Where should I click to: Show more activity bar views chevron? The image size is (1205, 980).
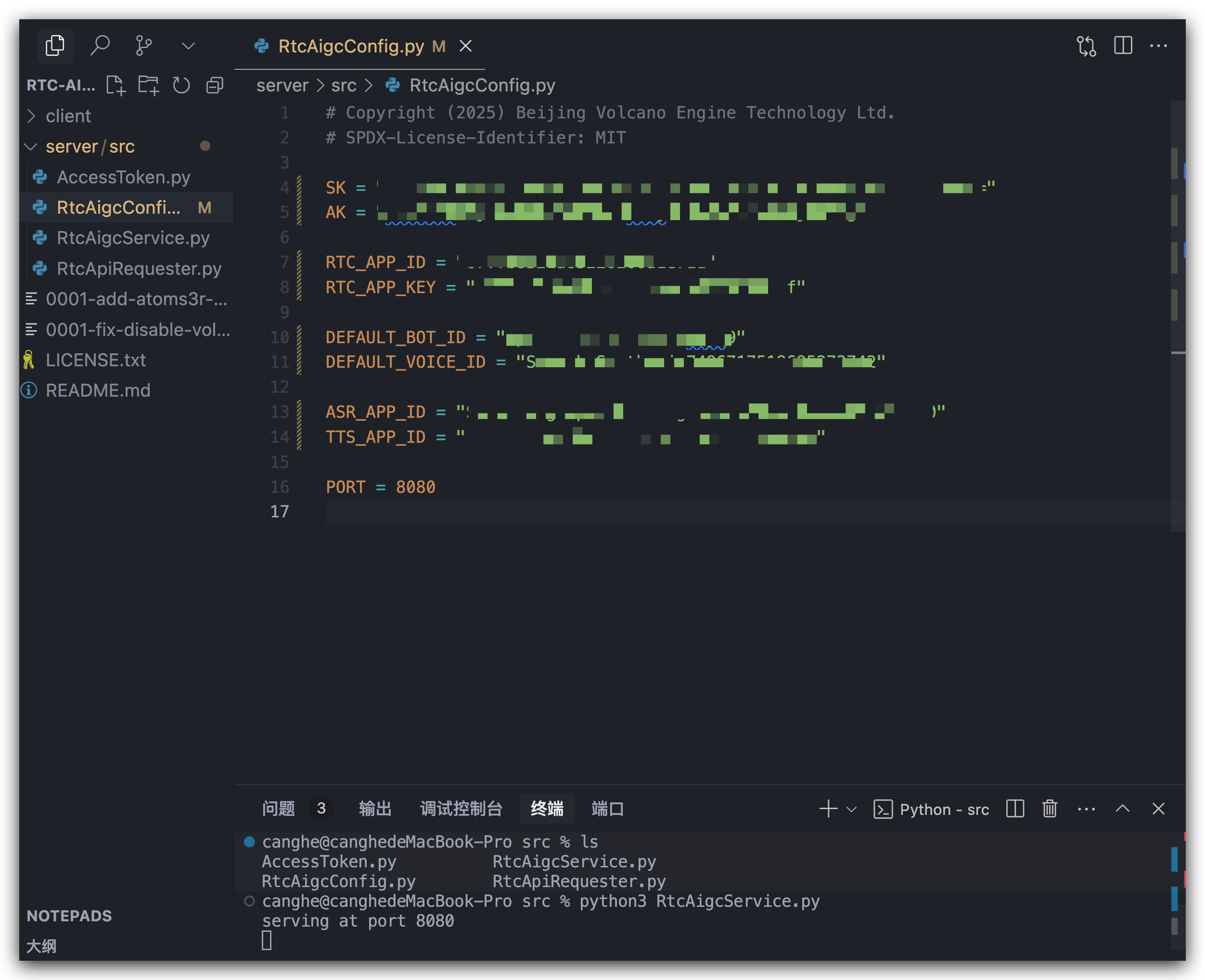(x=188, y=46)
